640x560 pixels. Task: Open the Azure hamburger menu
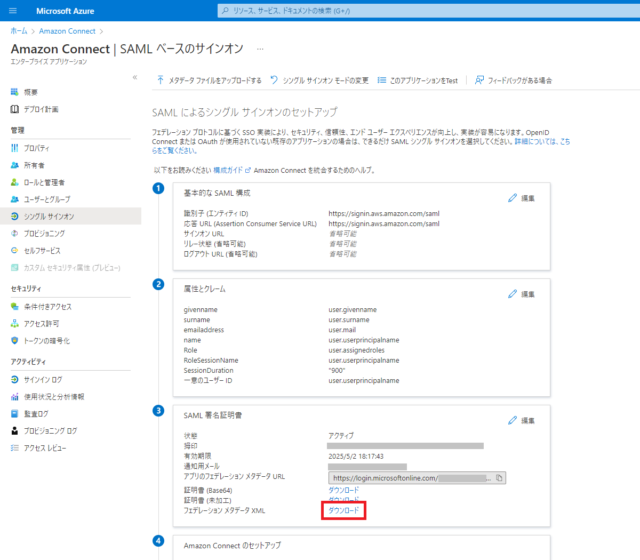click(13, 11)
